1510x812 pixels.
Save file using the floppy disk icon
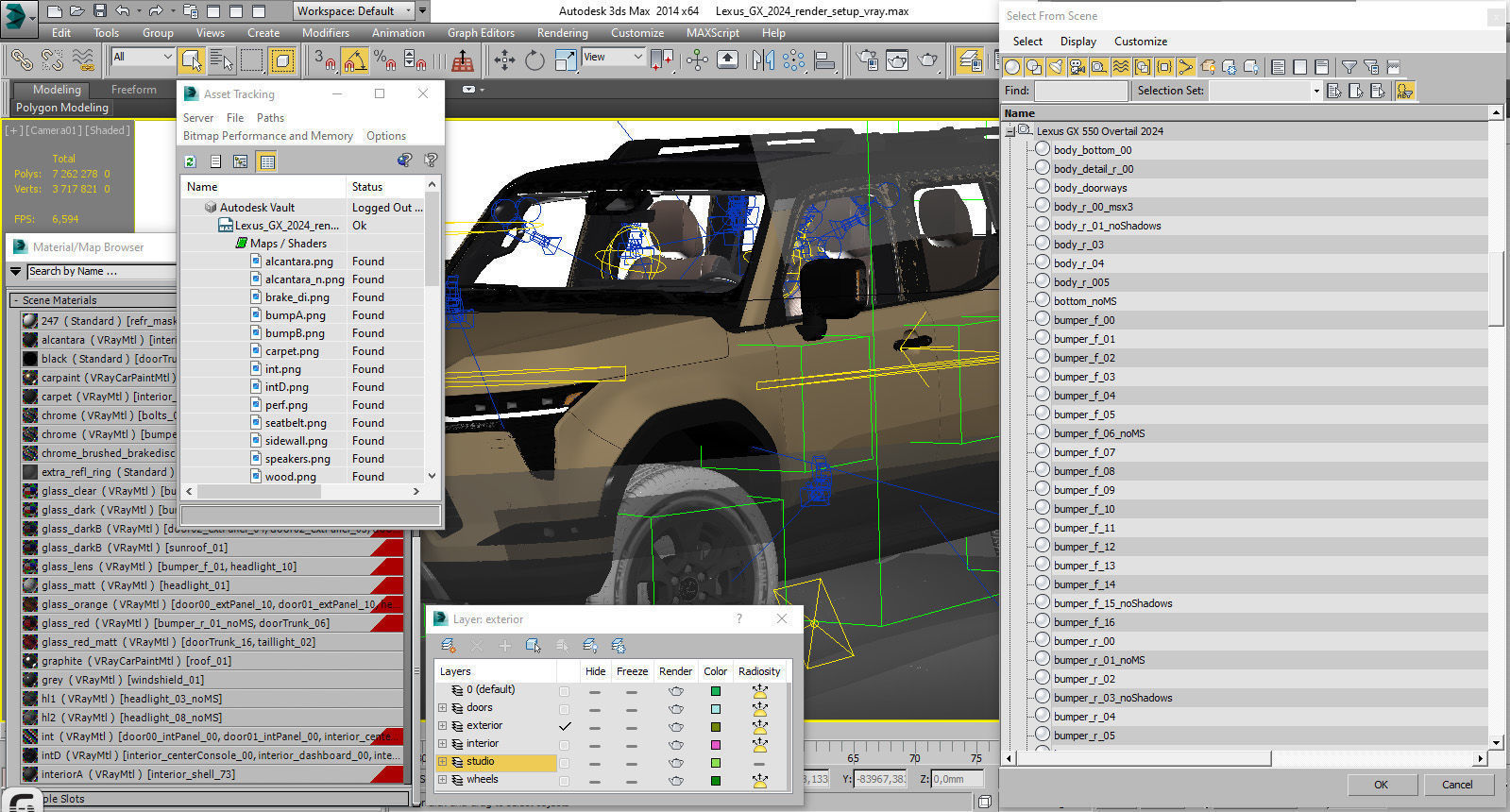[100, 11]
